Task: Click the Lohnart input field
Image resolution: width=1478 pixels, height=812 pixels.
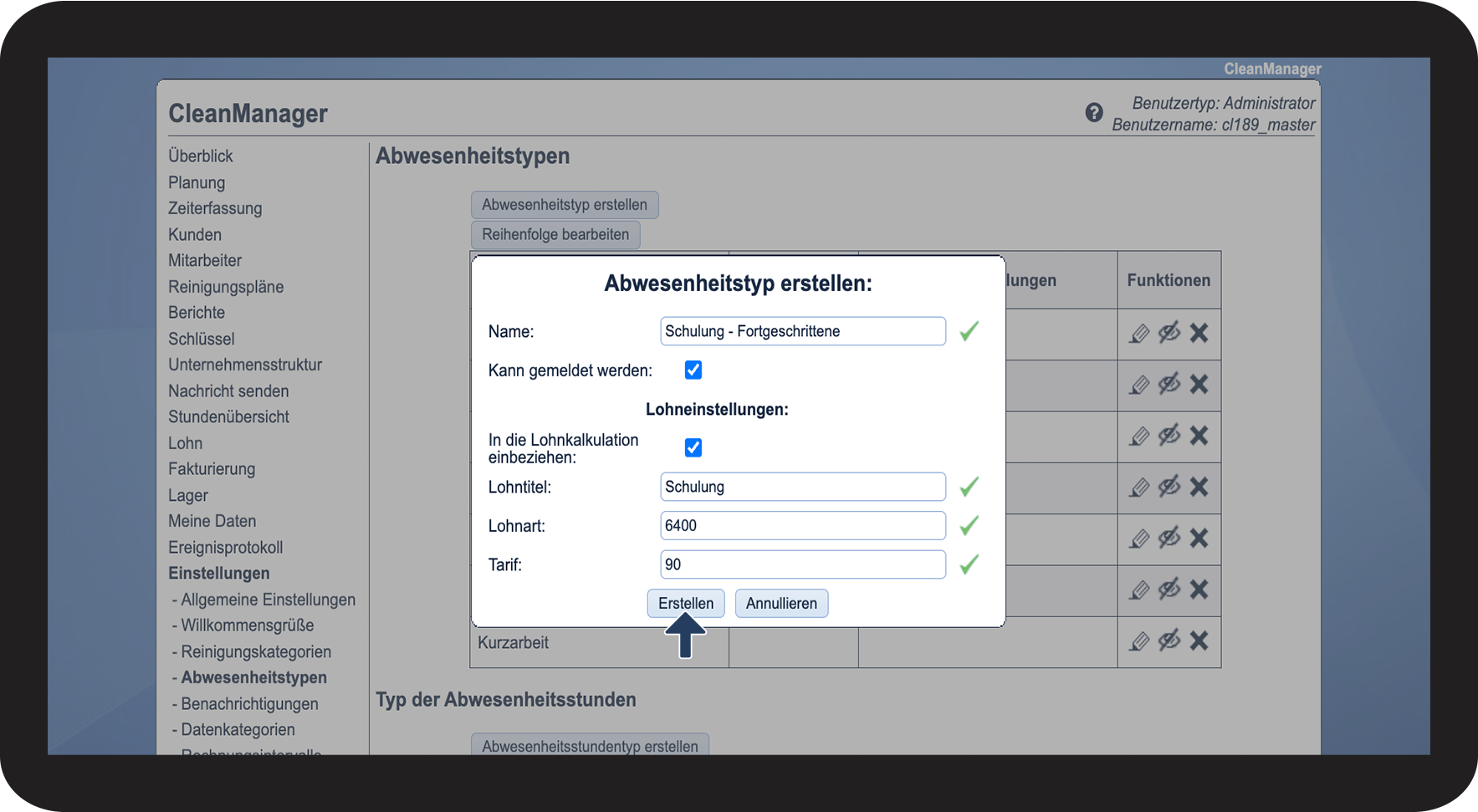Action: pos(802,526)
